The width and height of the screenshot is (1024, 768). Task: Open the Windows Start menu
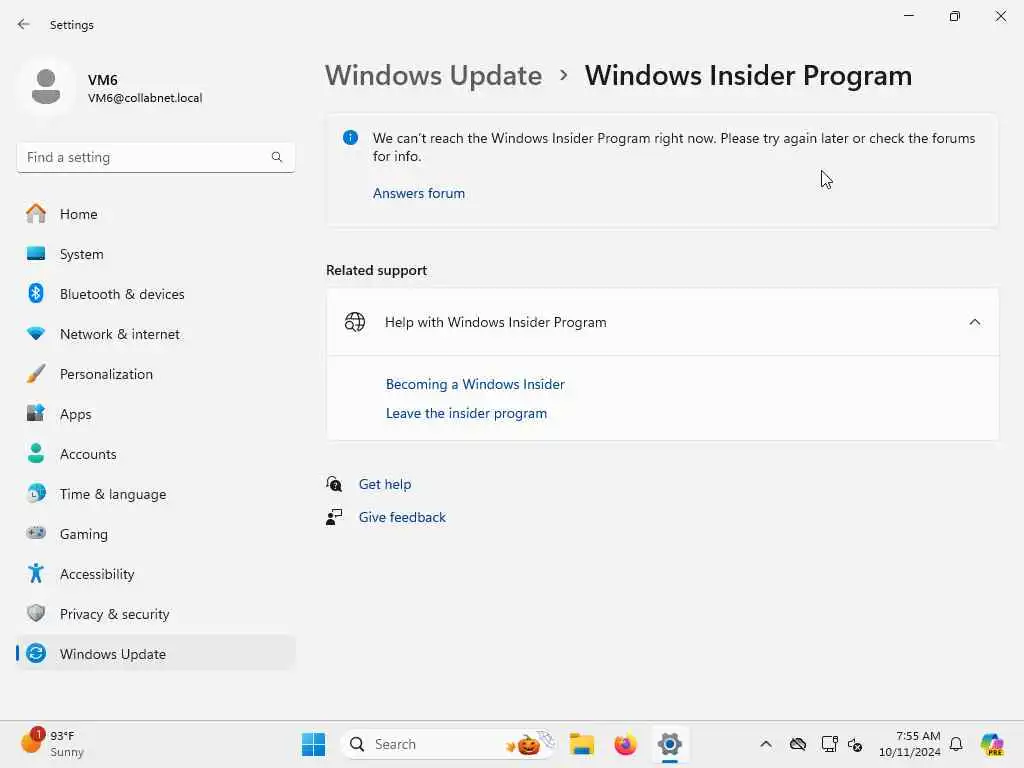(313, 744)
